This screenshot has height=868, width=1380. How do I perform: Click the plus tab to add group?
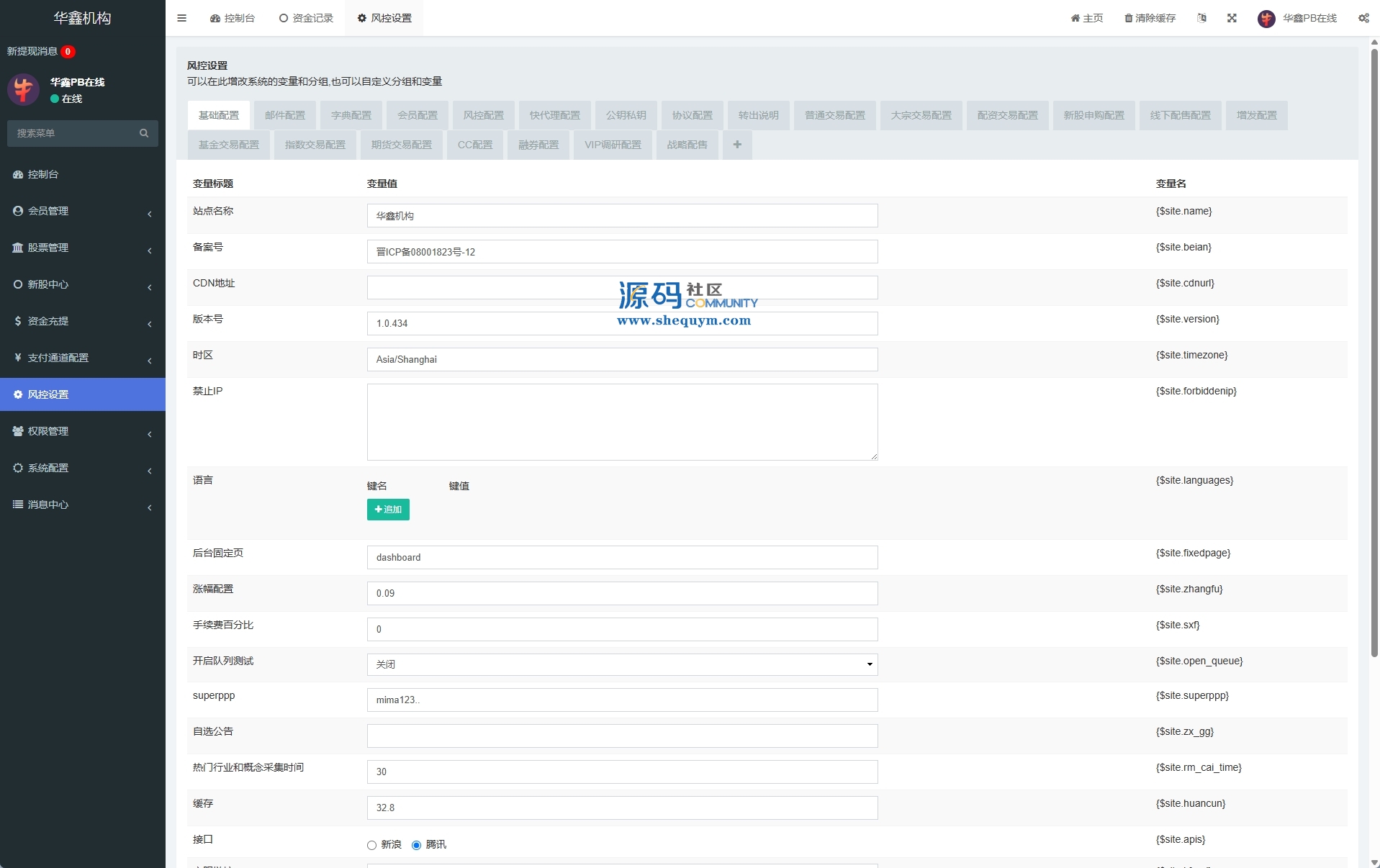[x=737, y=145]
